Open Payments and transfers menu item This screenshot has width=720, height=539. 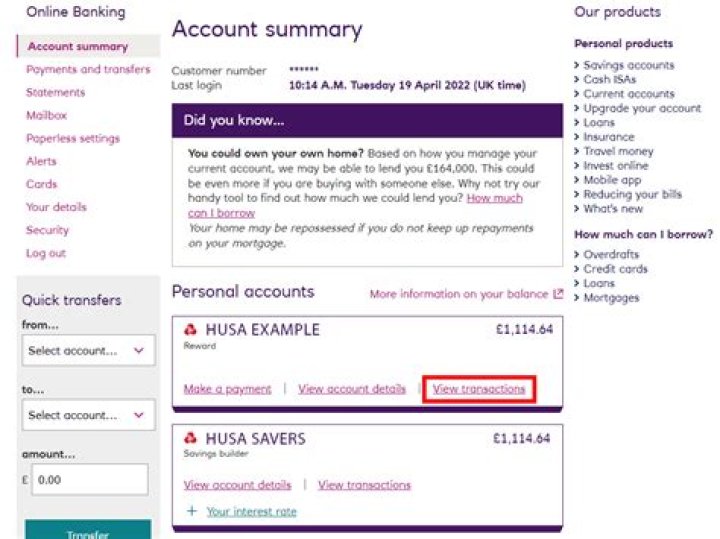click(88, 70)
